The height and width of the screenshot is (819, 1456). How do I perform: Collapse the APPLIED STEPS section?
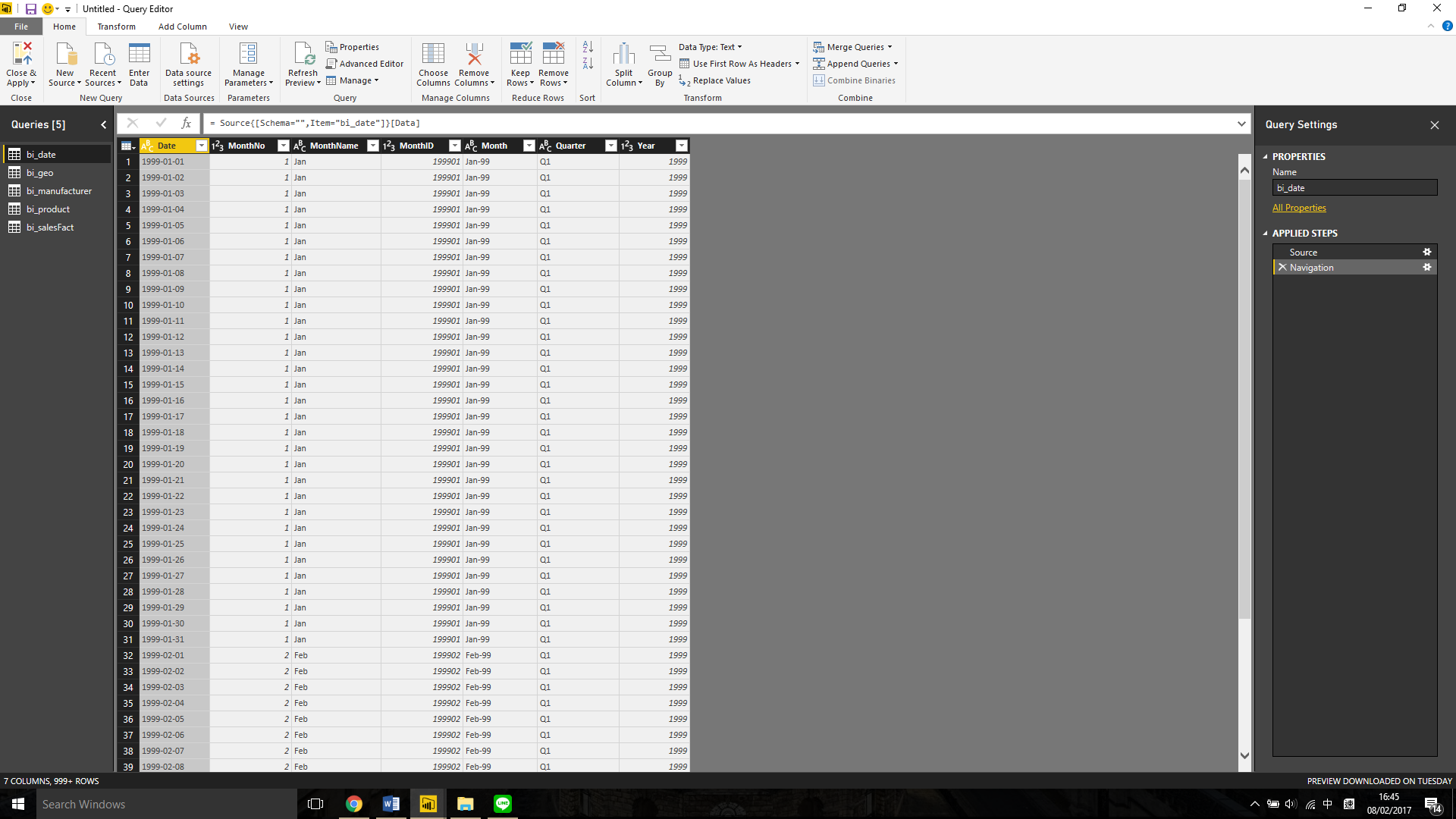[x=1265, y=233]
